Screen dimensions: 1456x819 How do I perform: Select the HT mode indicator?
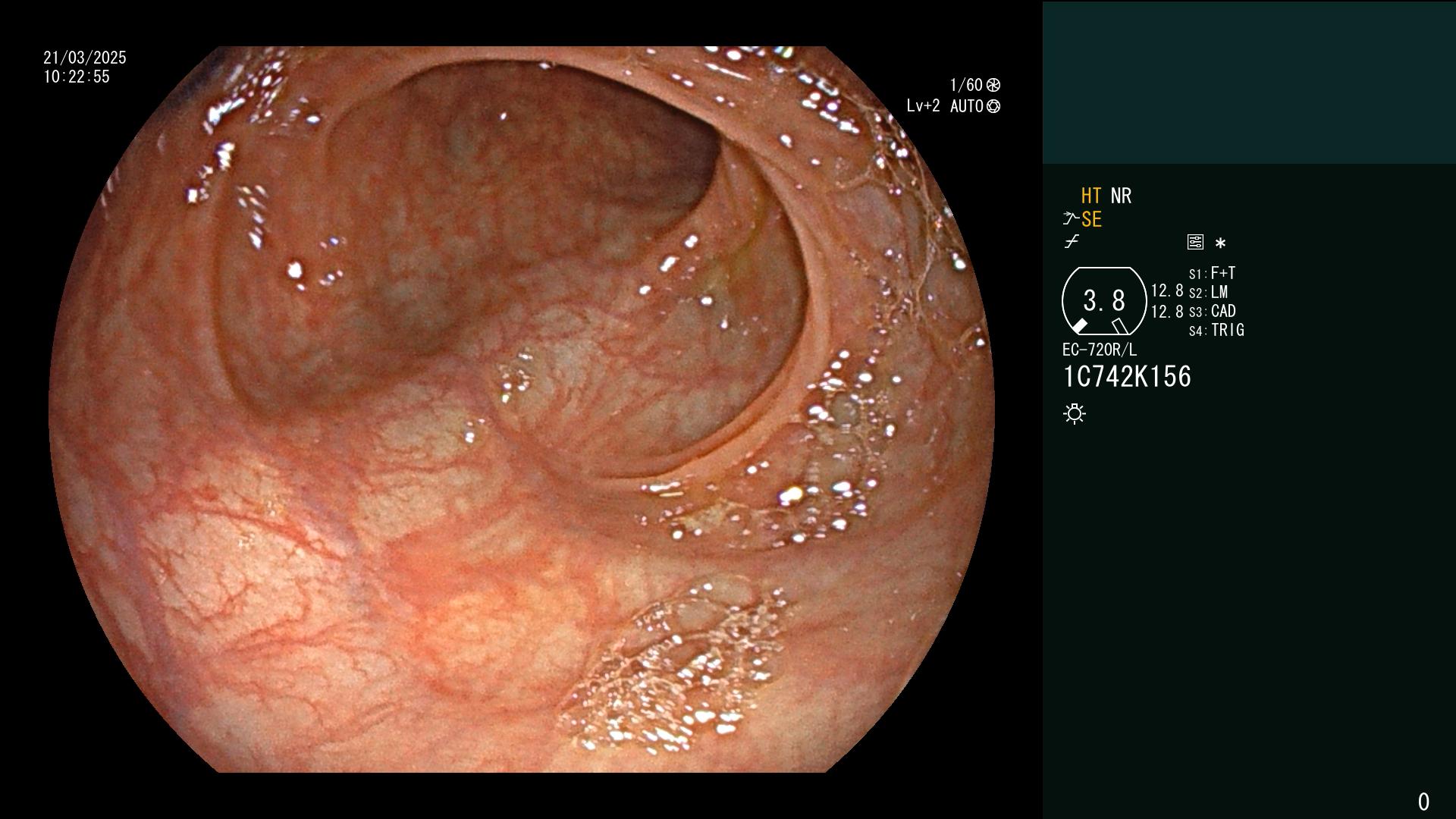(1091, 196)
